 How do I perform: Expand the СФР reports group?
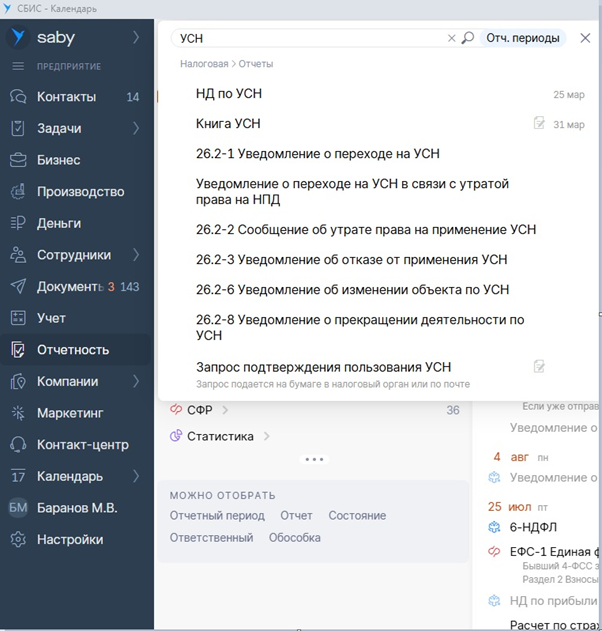coord(225,410)
